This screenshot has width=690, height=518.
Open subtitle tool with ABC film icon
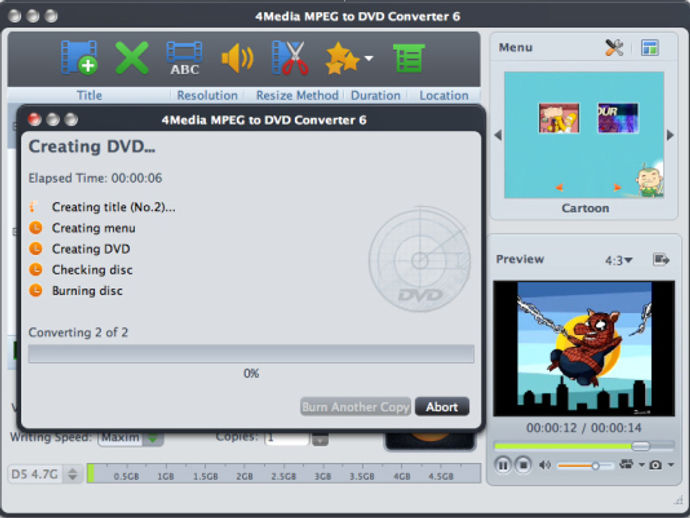pos(184,58)
